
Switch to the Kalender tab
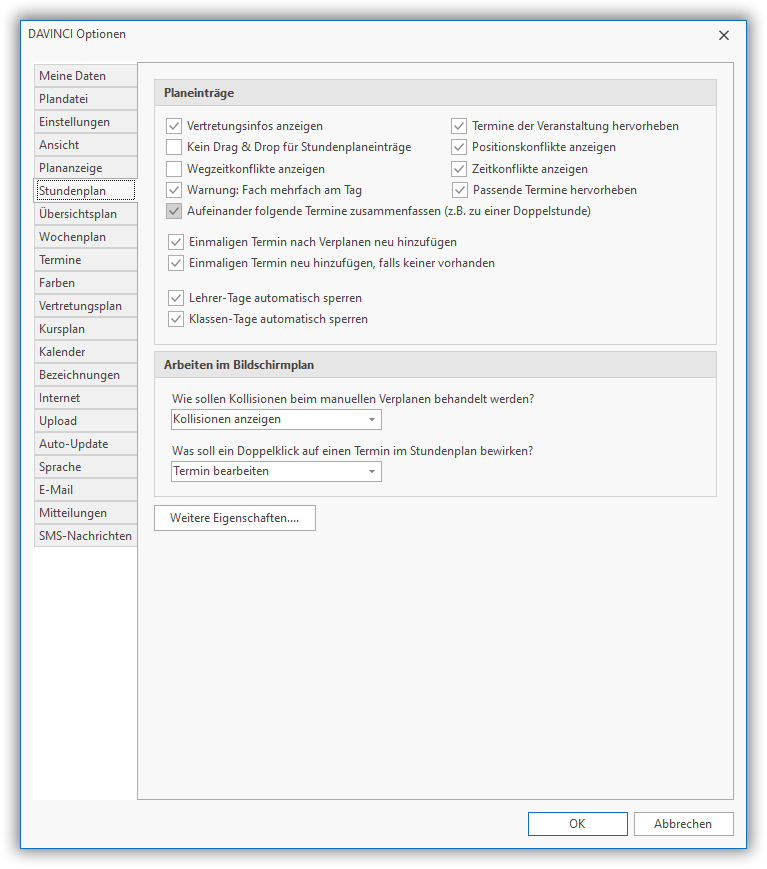point(85,352)
